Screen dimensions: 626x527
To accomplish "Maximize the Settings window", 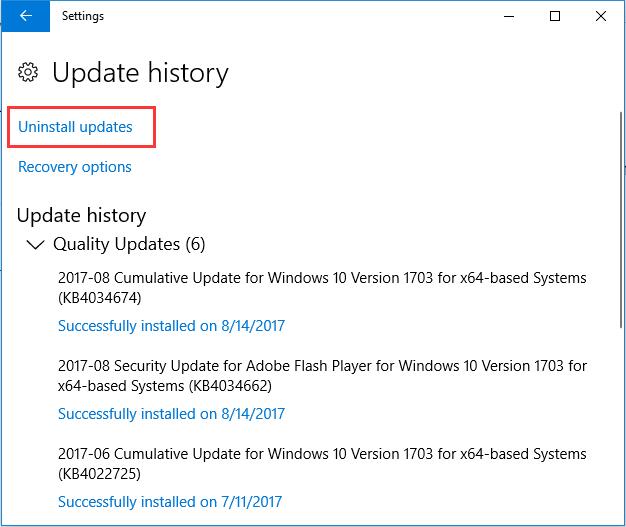I will click(555, 16).
